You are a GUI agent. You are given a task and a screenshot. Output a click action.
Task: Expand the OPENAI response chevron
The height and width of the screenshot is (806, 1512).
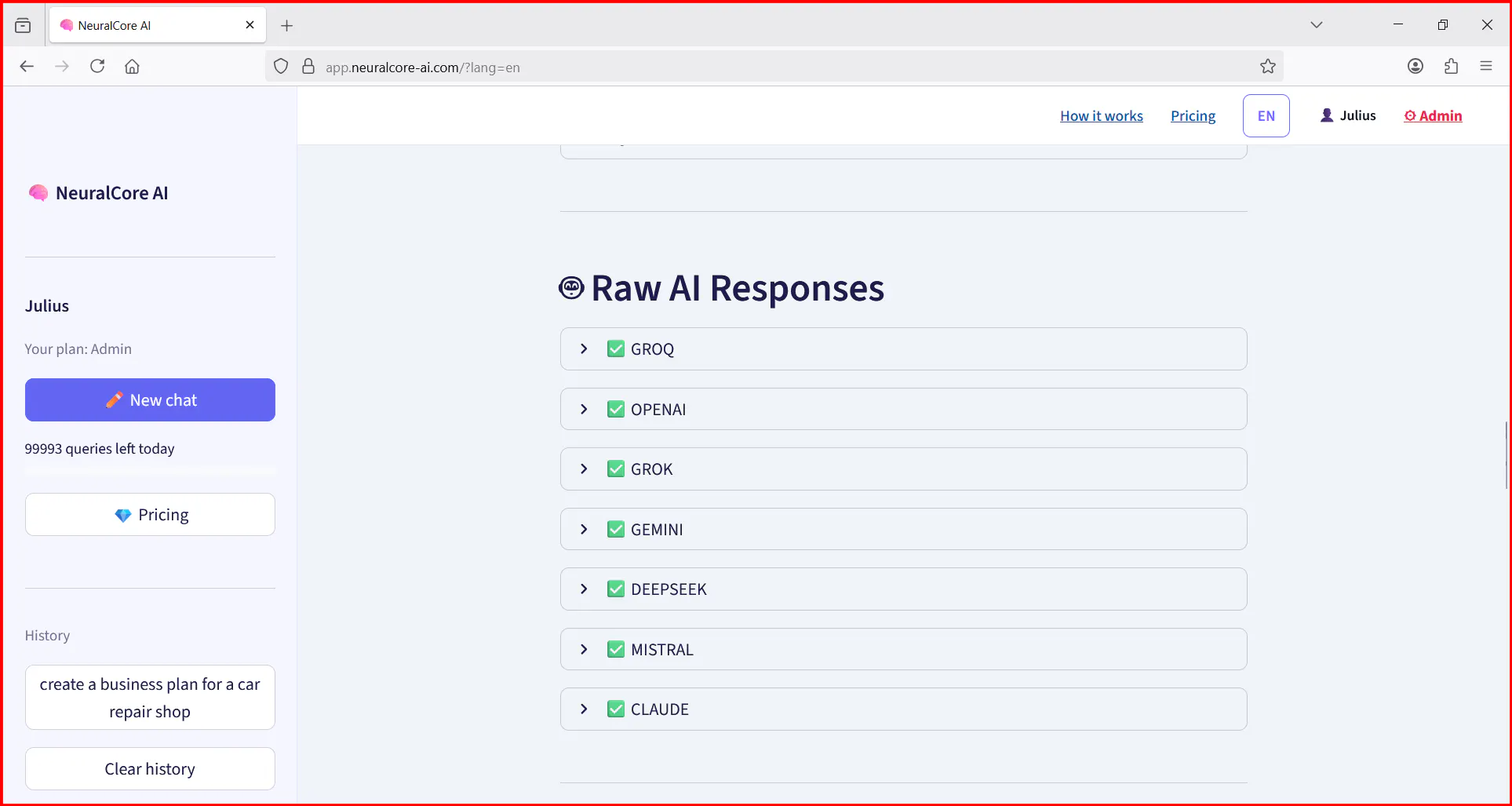(584, 410)
